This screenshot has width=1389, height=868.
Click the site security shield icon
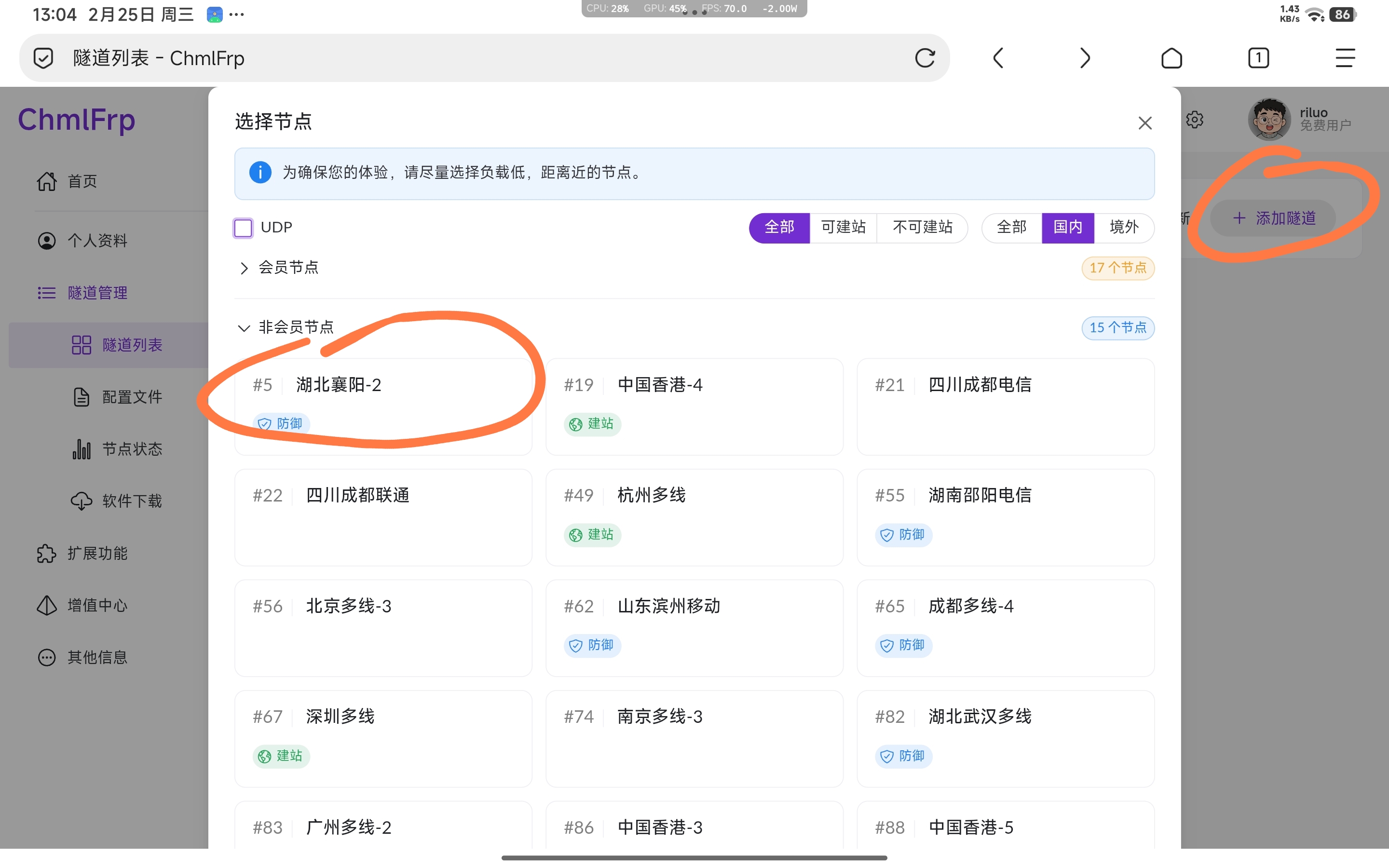pyautogui.click(x=43, y=58)
